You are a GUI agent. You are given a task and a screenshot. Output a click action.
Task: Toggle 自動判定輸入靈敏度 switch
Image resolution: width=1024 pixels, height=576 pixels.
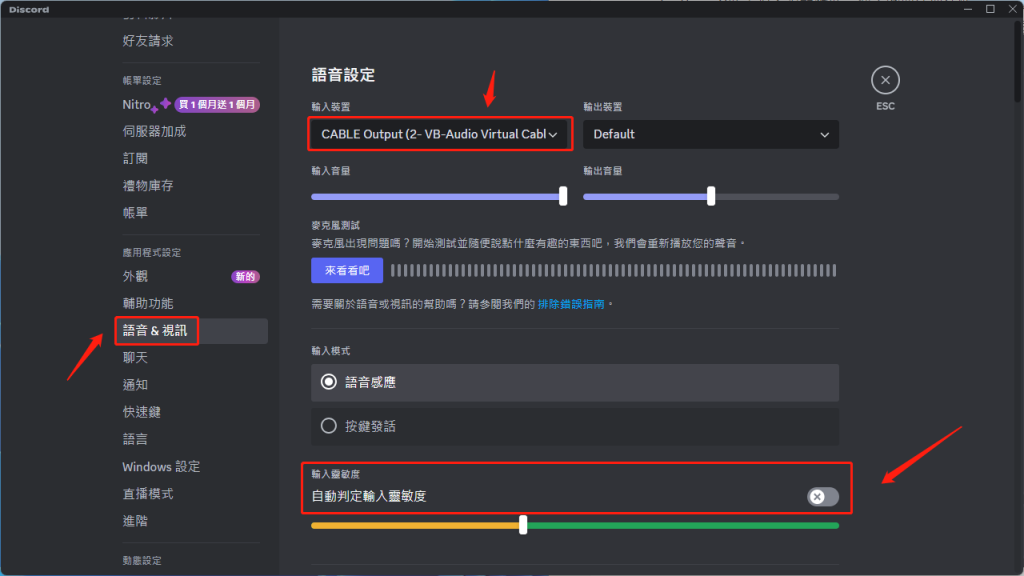click(822, 497)
